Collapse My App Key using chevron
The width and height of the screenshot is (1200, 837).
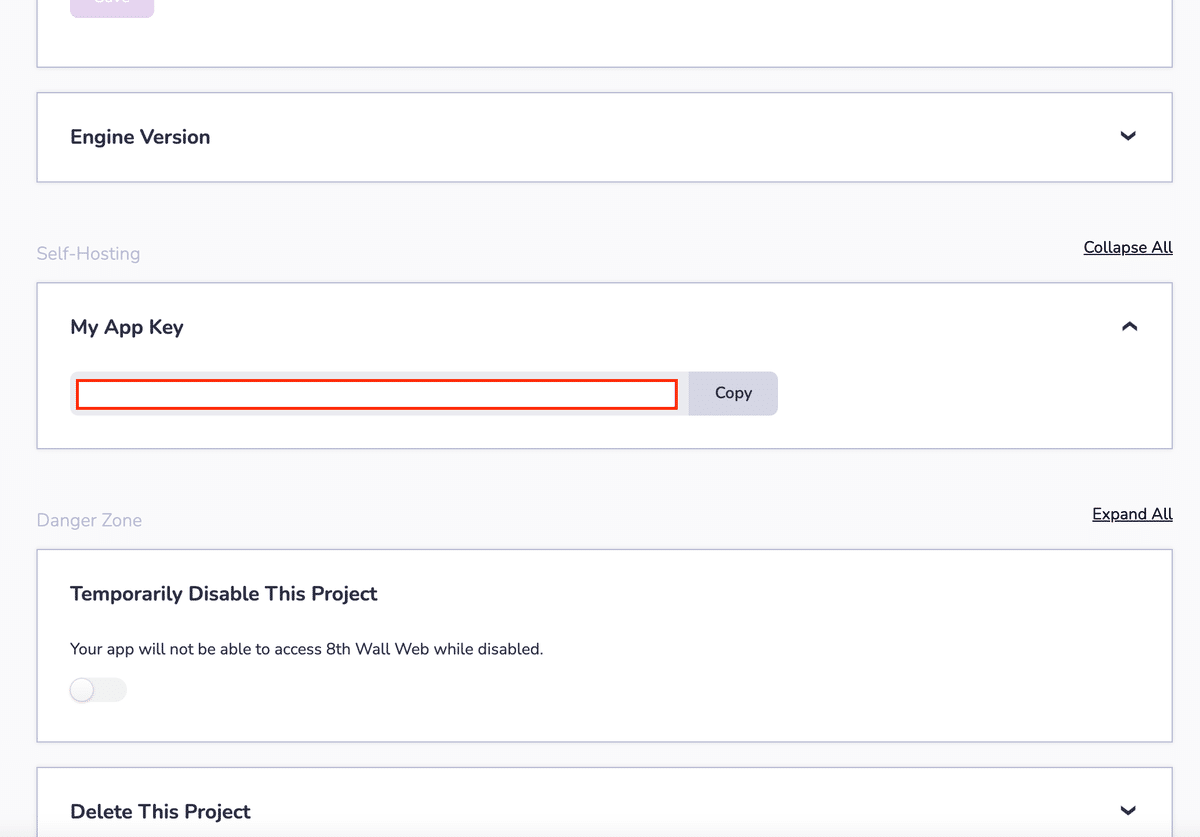(1129, 326)
